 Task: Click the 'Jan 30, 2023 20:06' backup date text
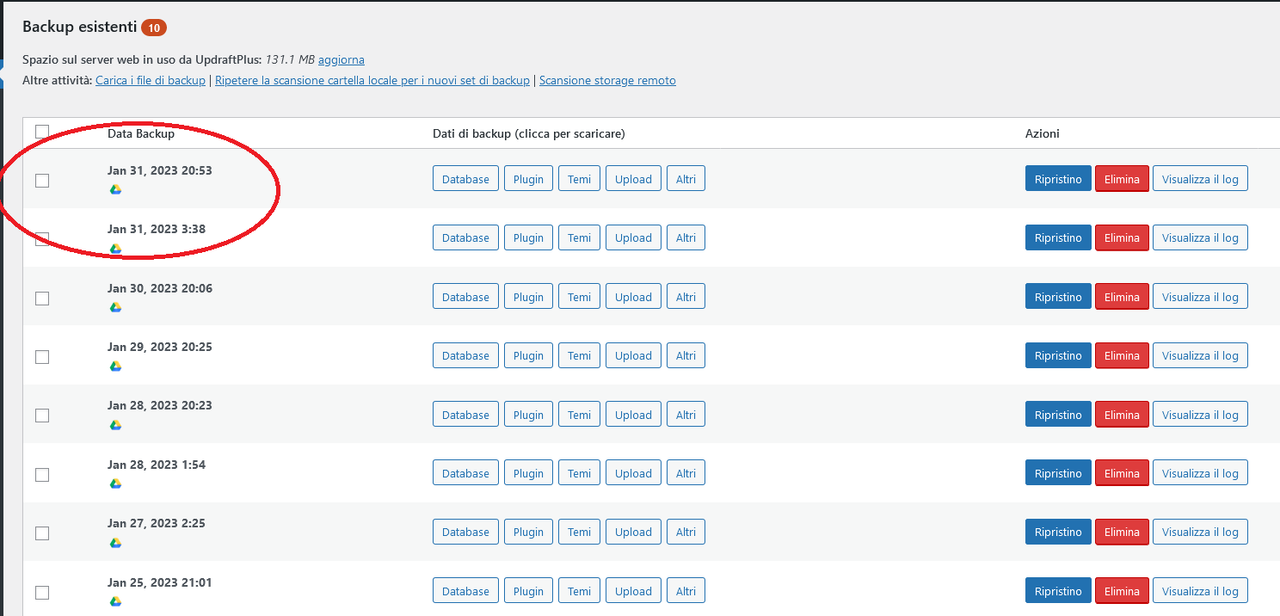[x=160, y=288]
